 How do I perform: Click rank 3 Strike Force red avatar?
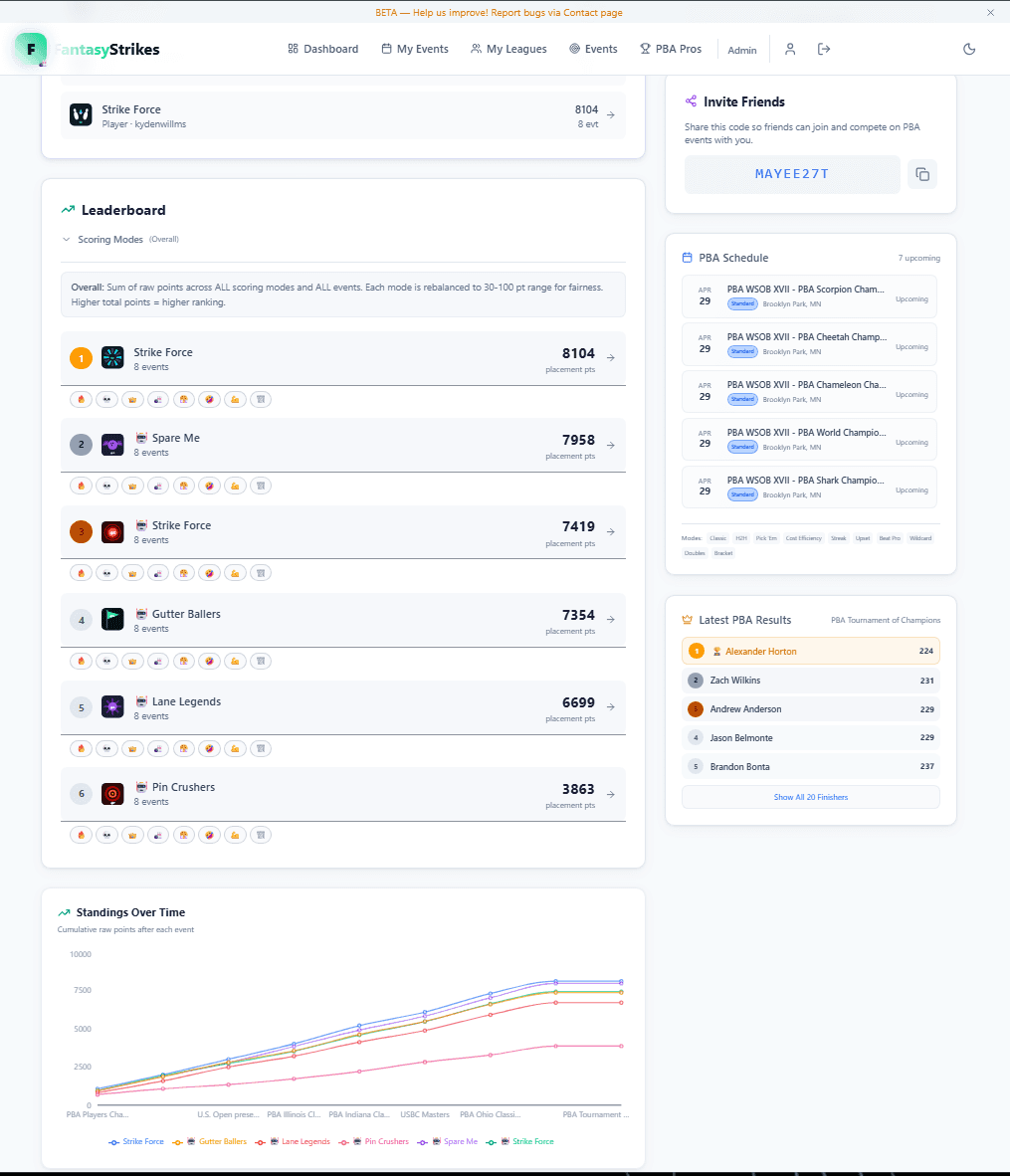112,531
